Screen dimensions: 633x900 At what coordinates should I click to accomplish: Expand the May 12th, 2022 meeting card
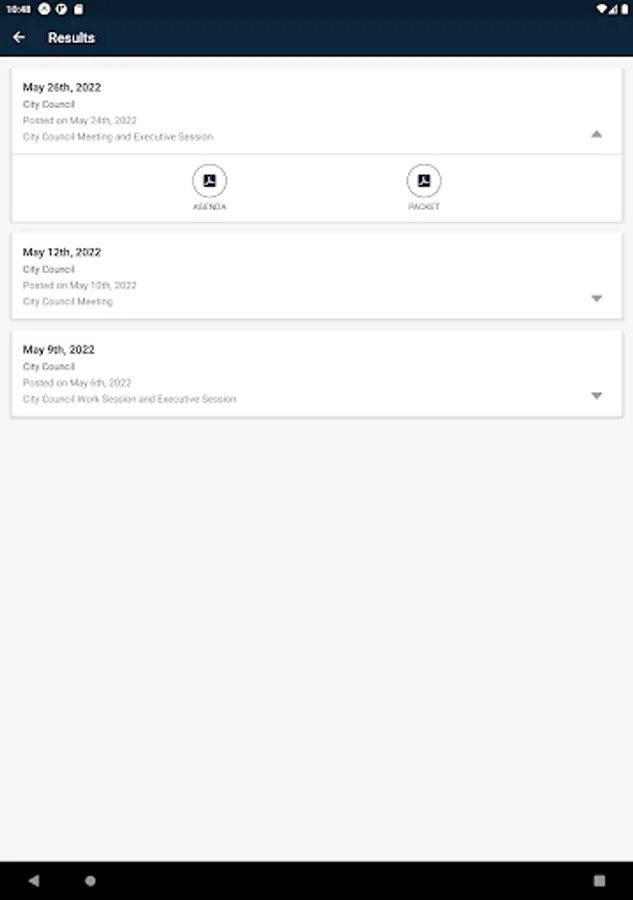coord(596,298)
